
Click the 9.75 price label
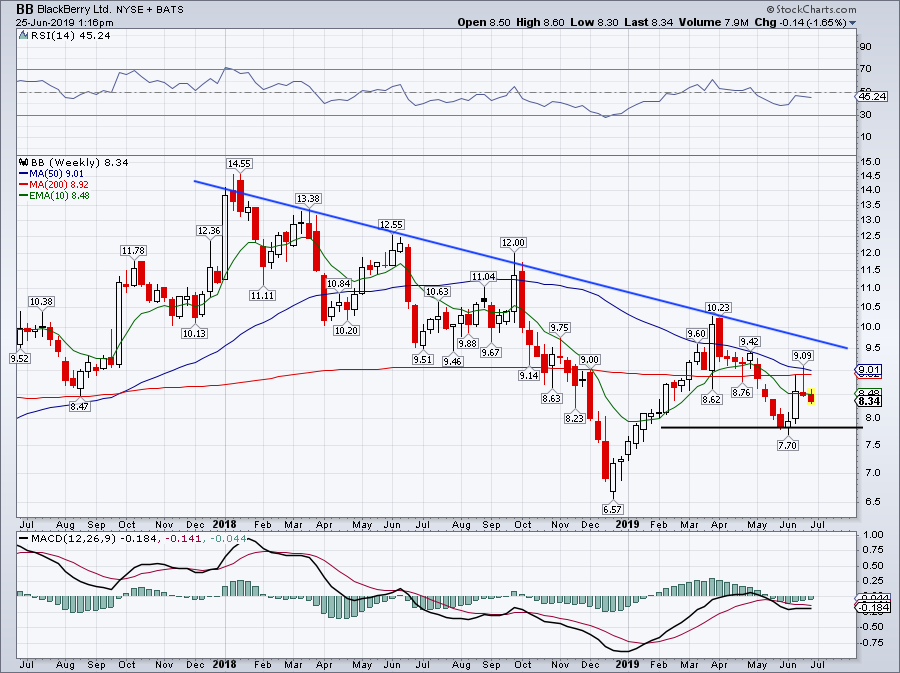(x=560, y=328)
